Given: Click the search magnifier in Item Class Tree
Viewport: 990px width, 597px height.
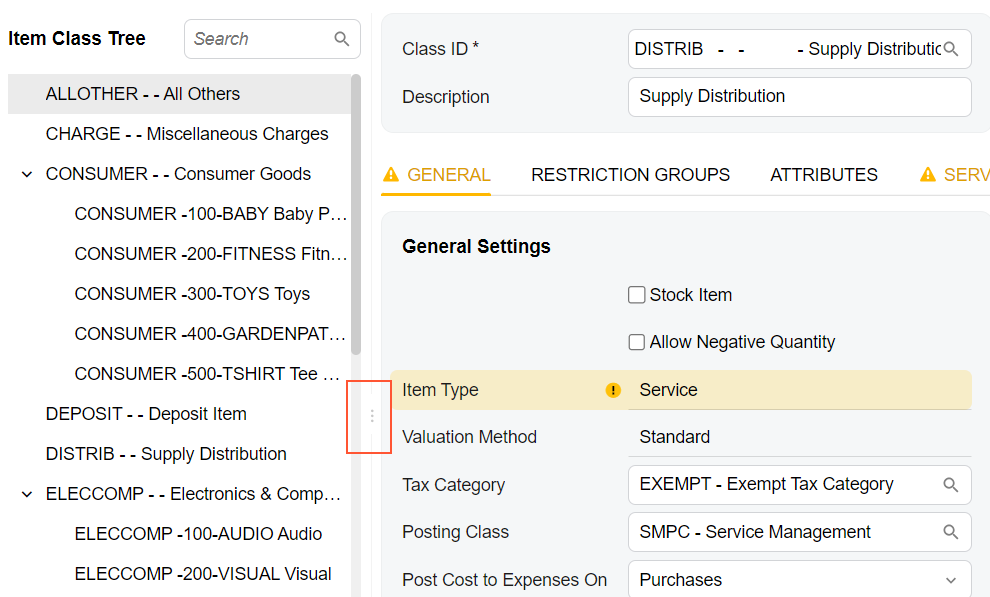Looking at the screenshot, I should (342, 39).
